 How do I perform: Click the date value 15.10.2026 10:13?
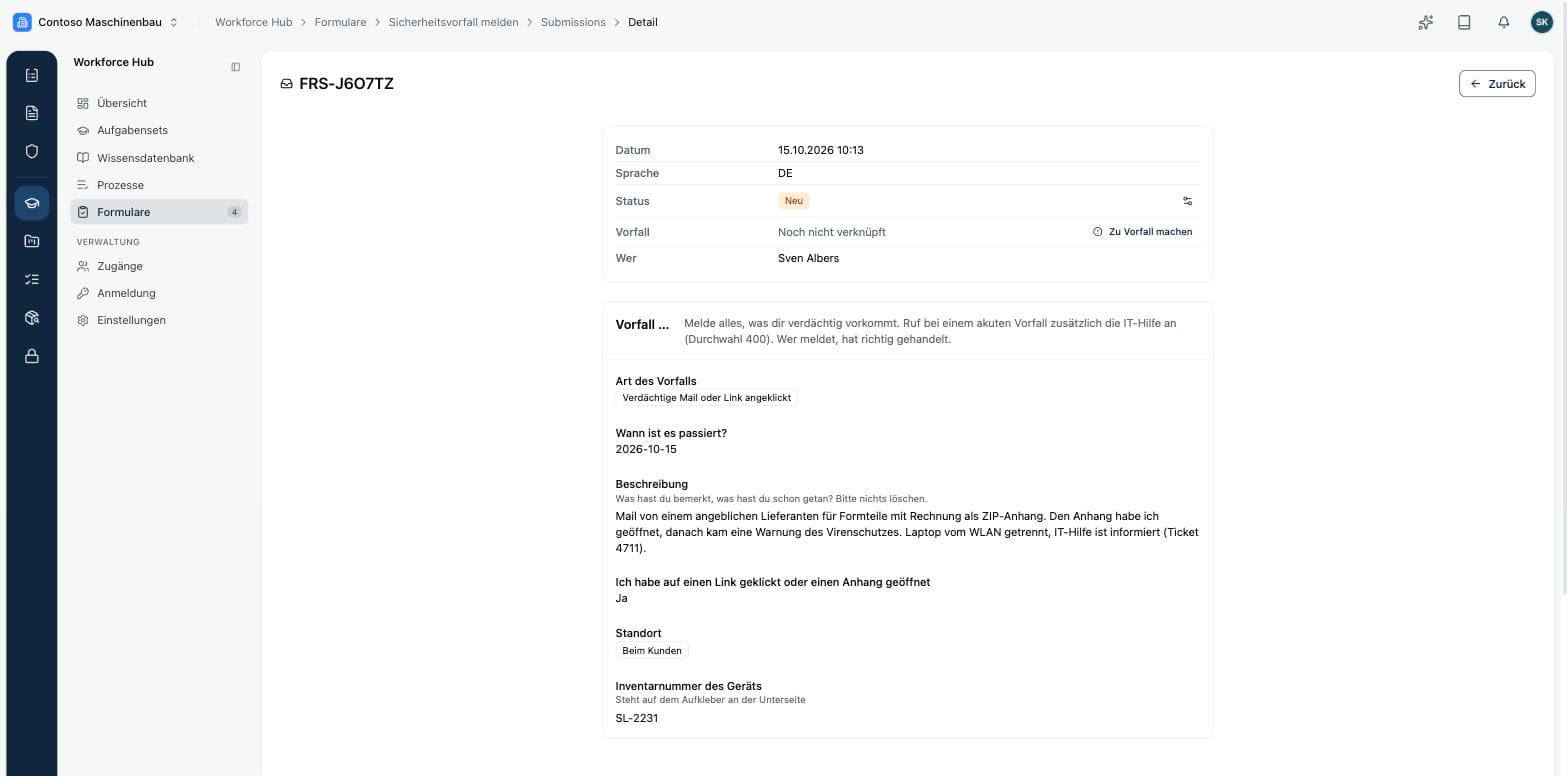pyautogui.click(x=821, y=150)
